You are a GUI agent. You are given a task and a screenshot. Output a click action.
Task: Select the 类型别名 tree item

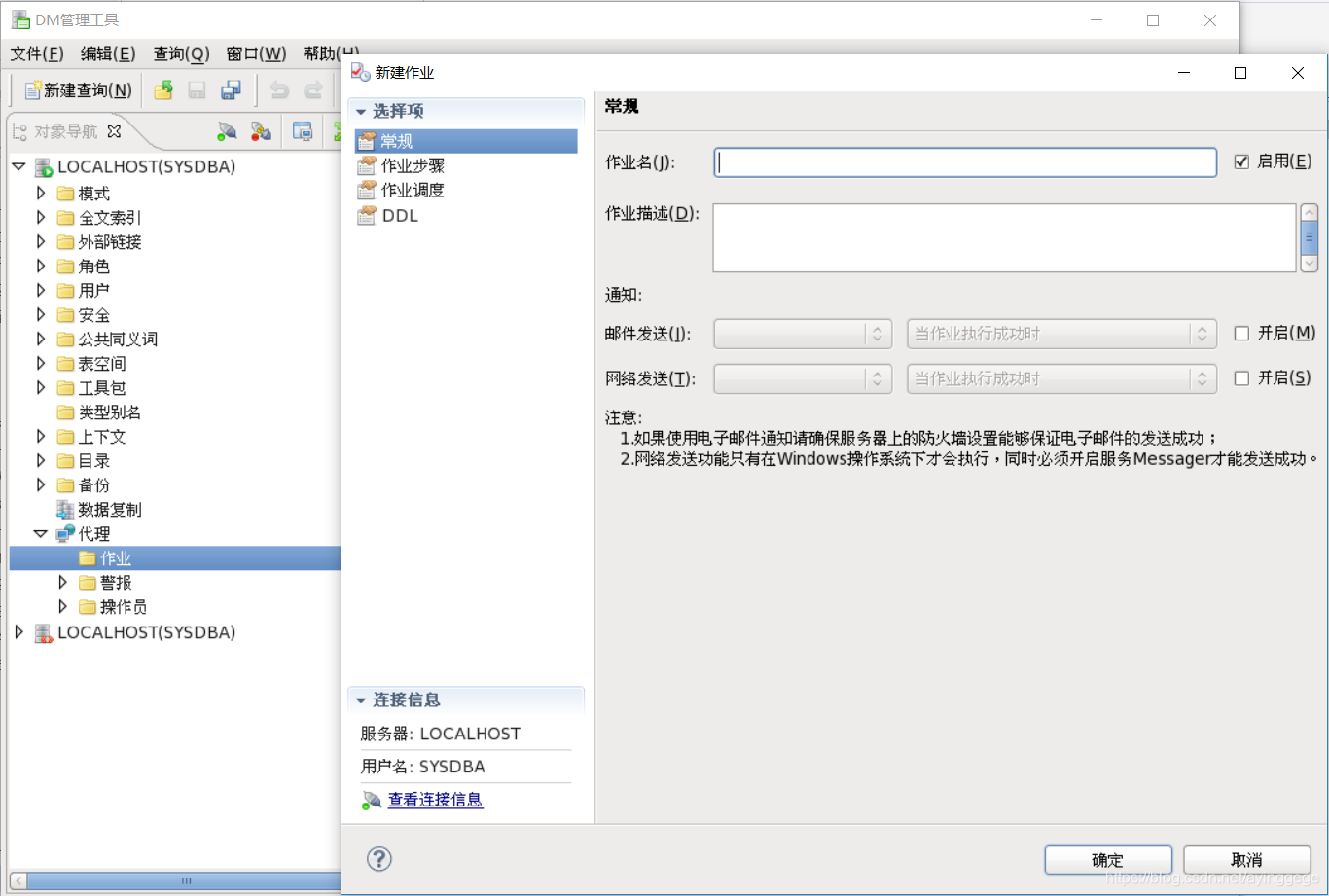pyautogui.click(x=109, y=412)
